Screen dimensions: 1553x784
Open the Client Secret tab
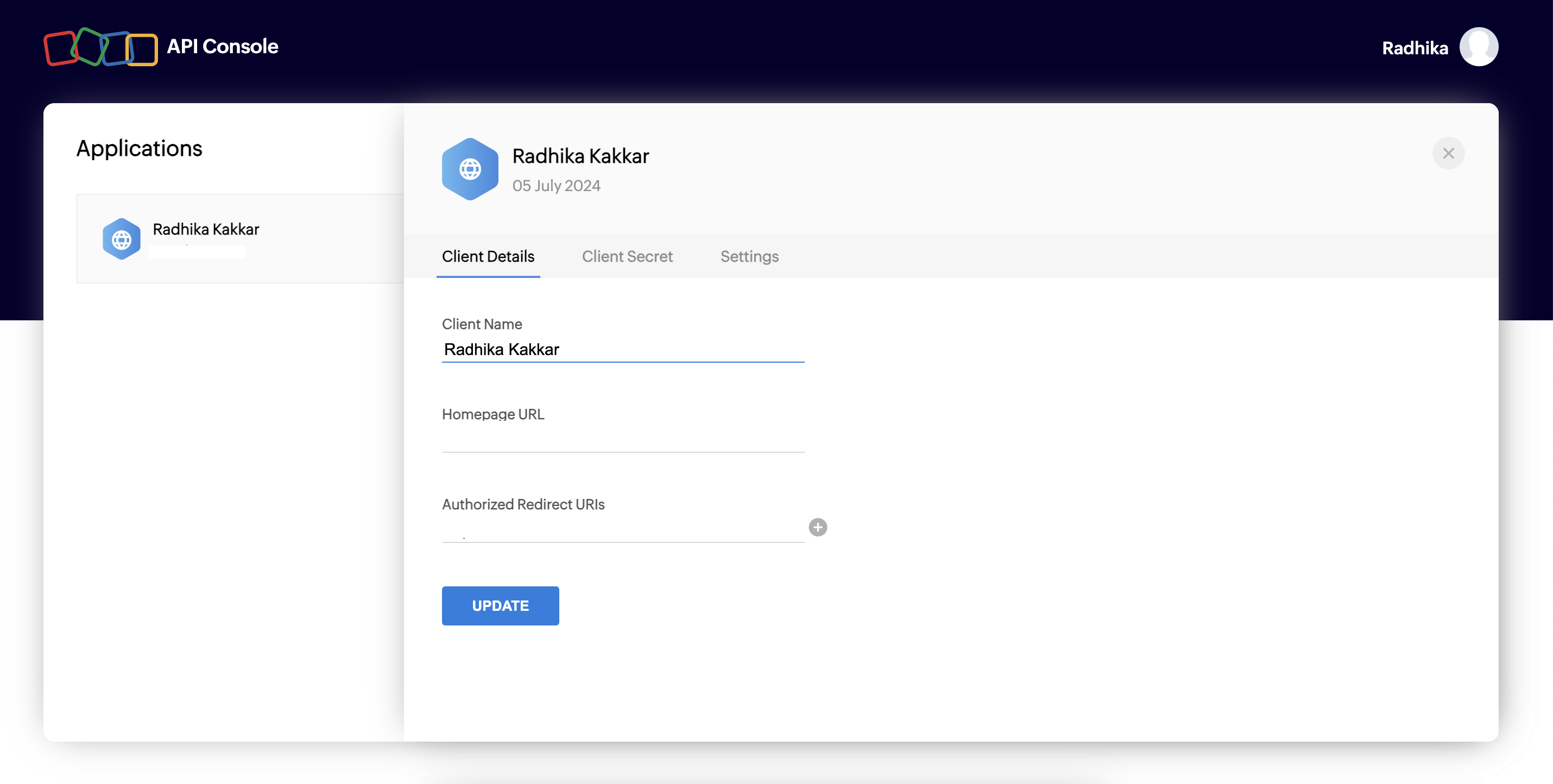[627, 257]
